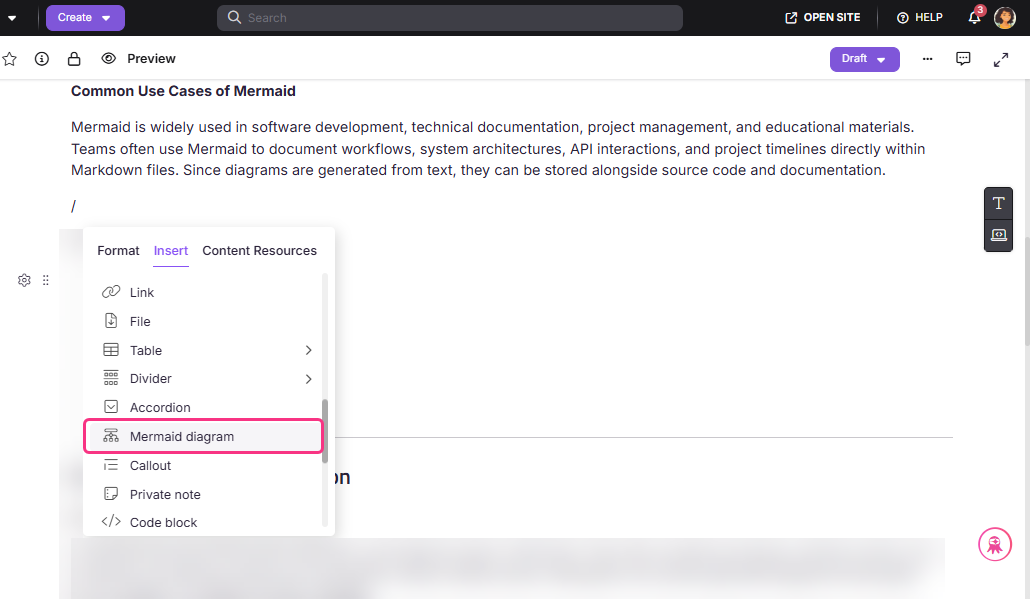Click the text T tool icon

pyautogui.click(x=998, y=204)
